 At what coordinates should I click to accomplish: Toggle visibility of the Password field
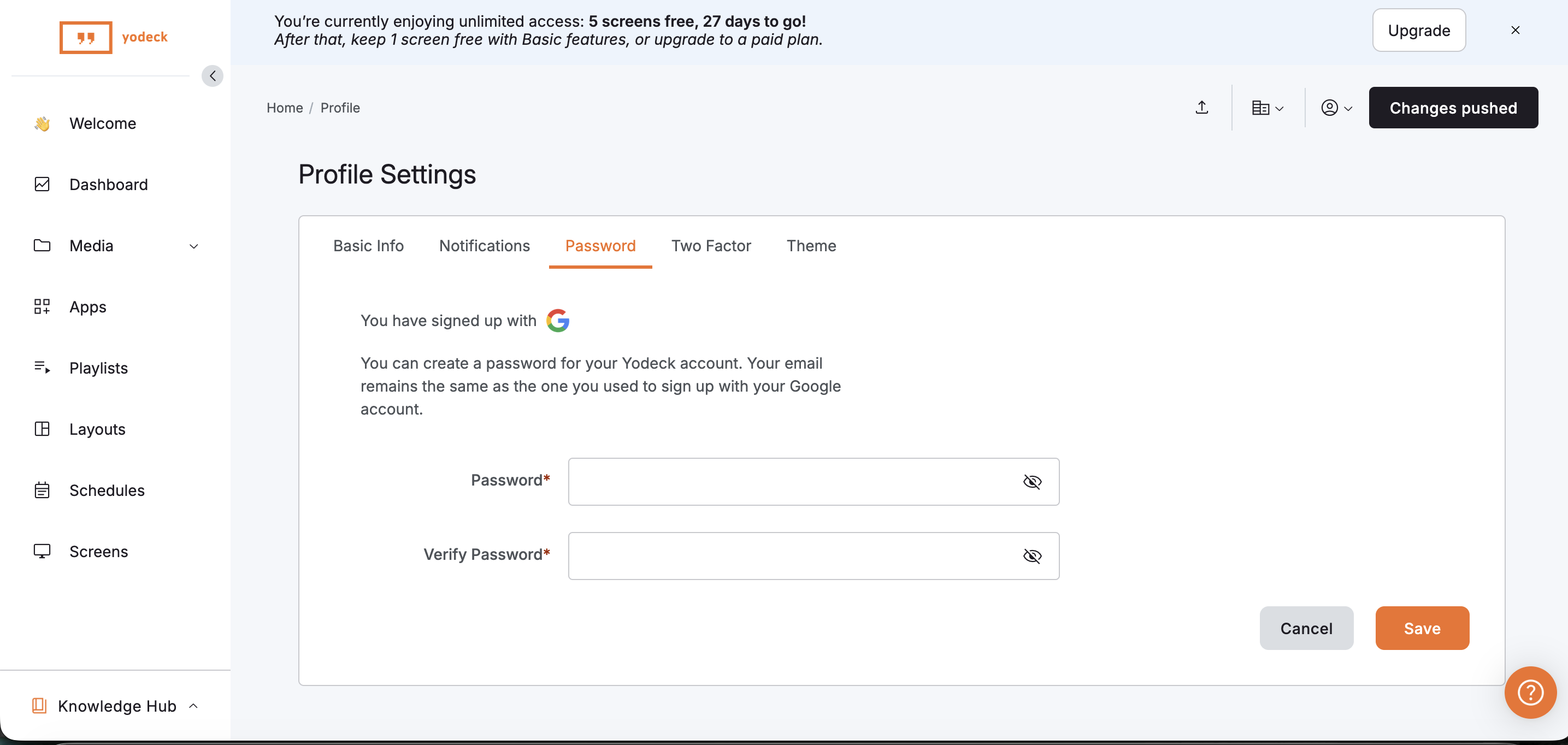click(1031, 481)
